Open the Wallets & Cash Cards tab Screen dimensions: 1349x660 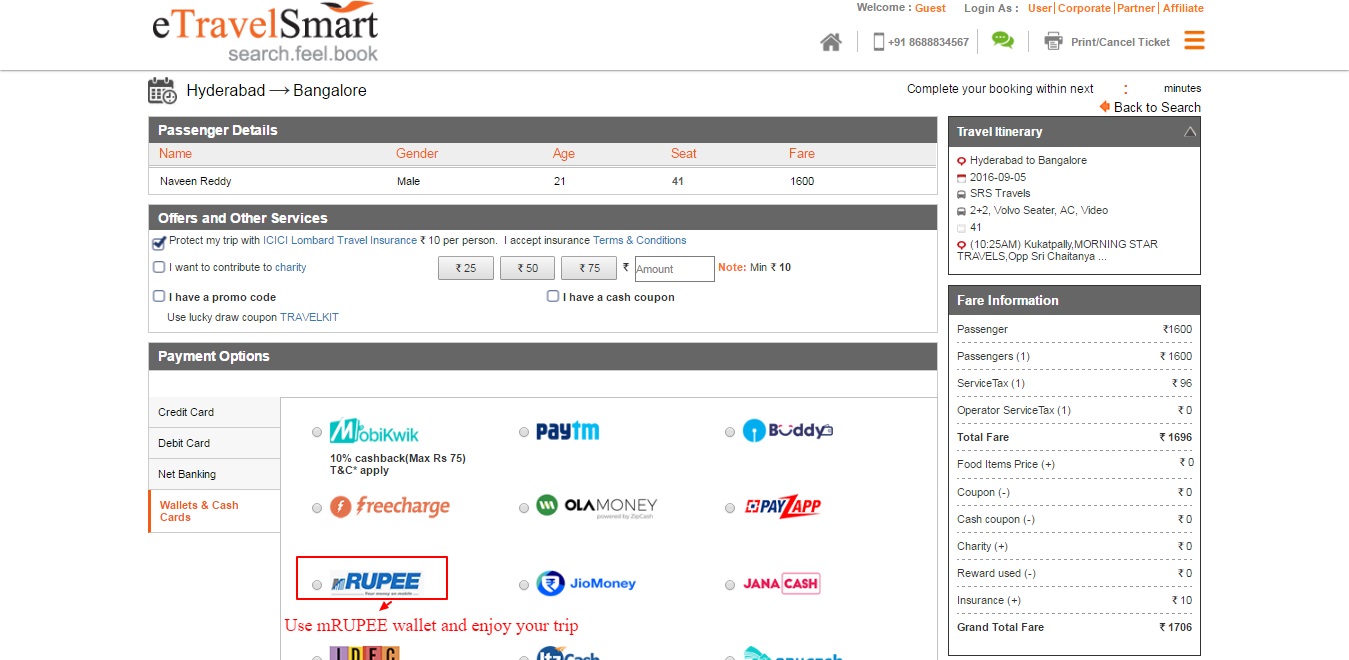[x=214, y=511]
